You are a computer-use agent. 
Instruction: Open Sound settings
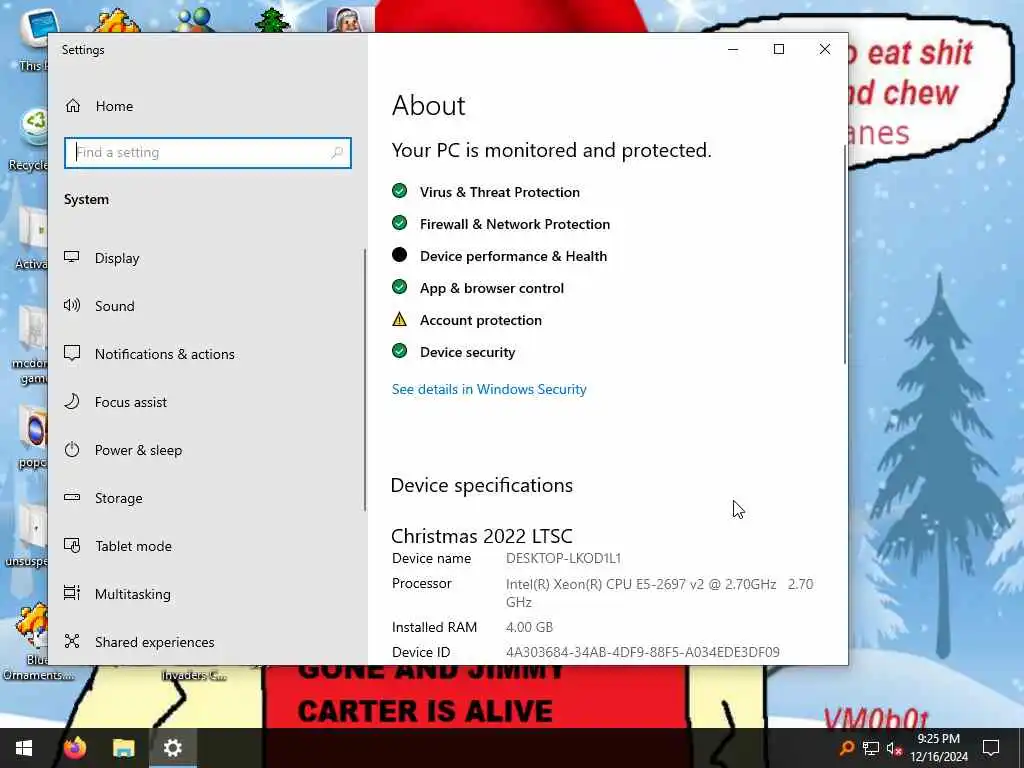click(x=208, y=306)
